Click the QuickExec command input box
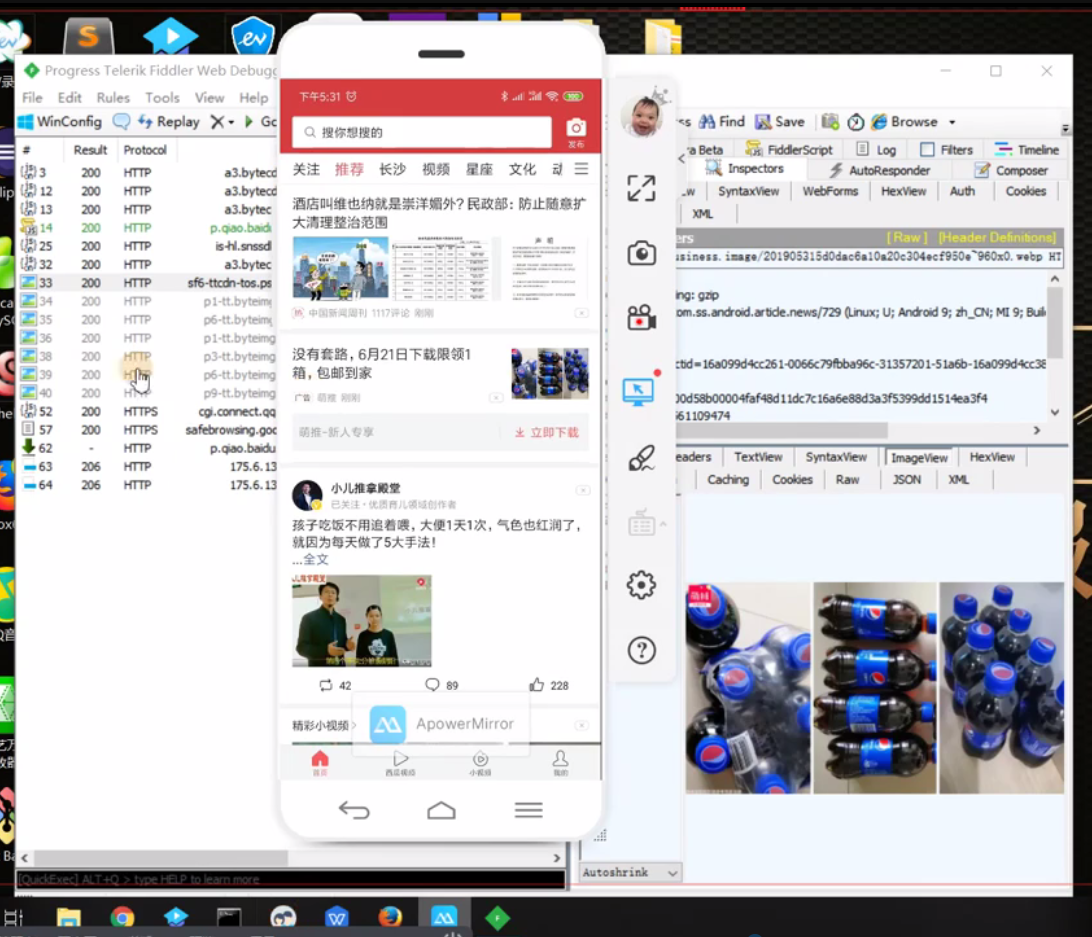 click(x=290, y=879)
